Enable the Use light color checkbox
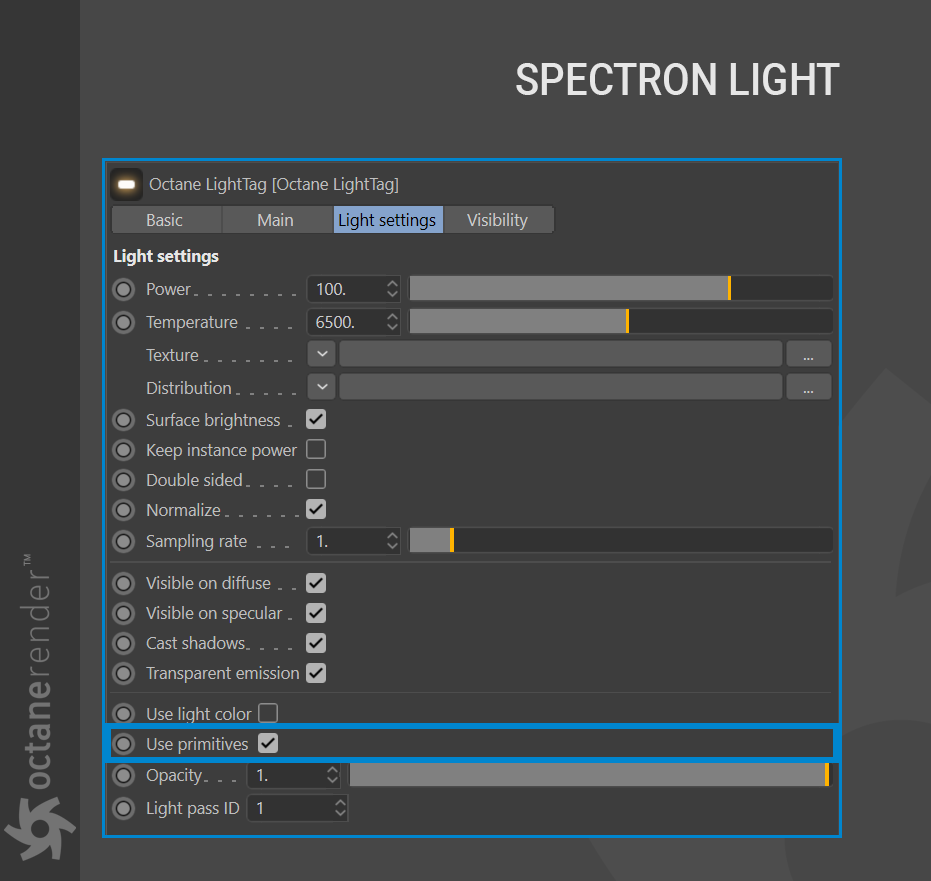931x881 pixels. point(268,713)
